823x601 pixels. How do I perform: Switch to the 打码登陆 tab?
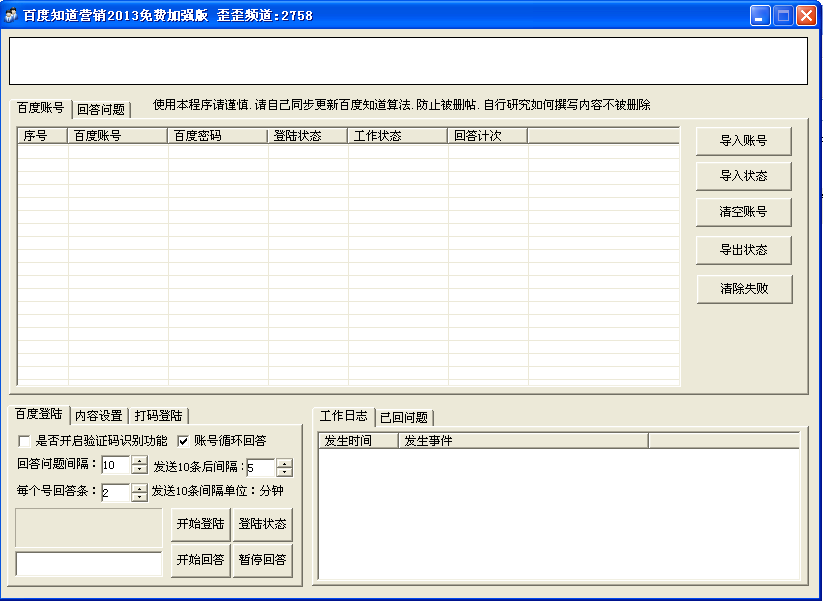[x=158, y=414]
